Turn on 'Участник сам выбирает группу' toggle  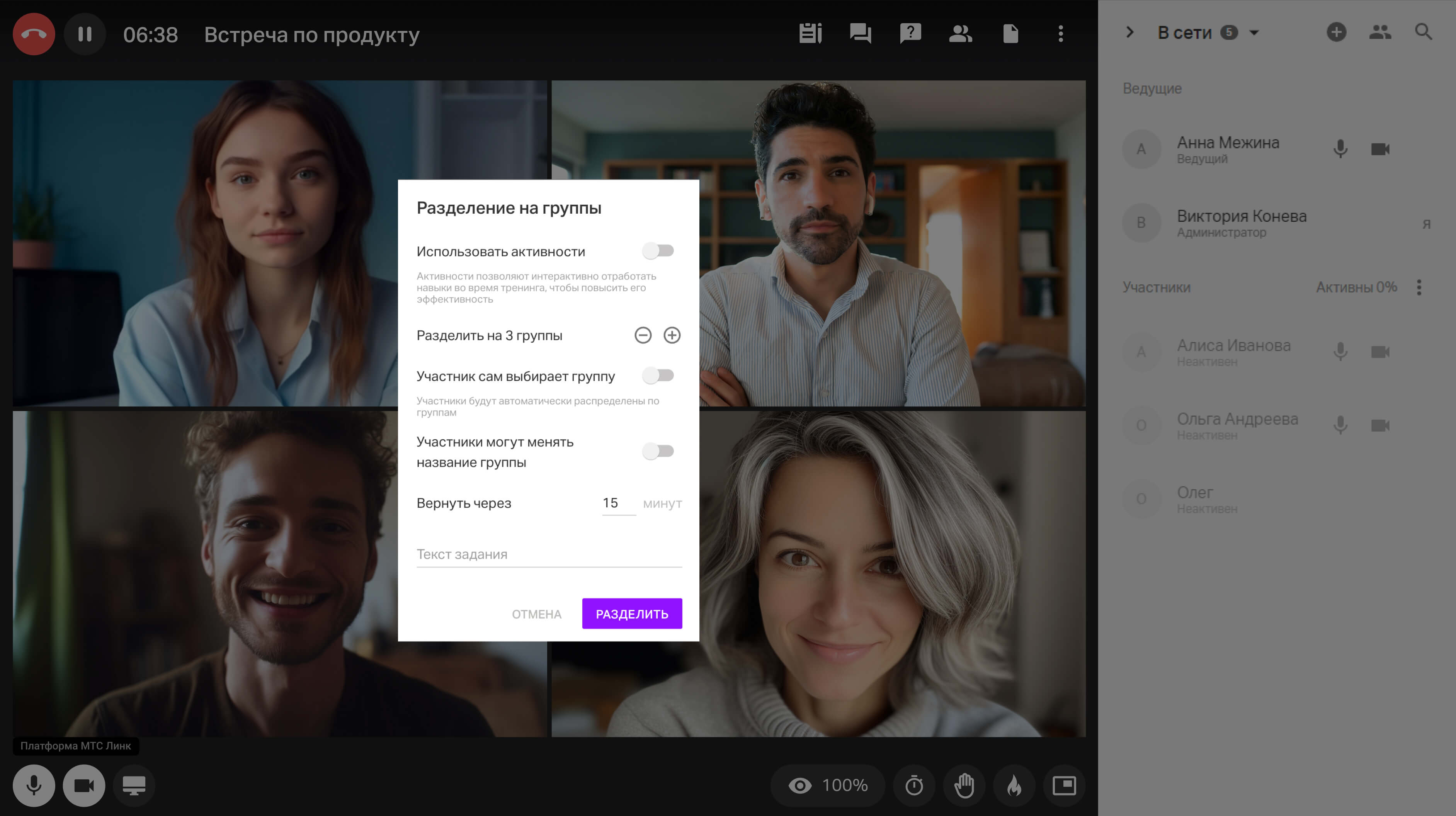(658, 375)
